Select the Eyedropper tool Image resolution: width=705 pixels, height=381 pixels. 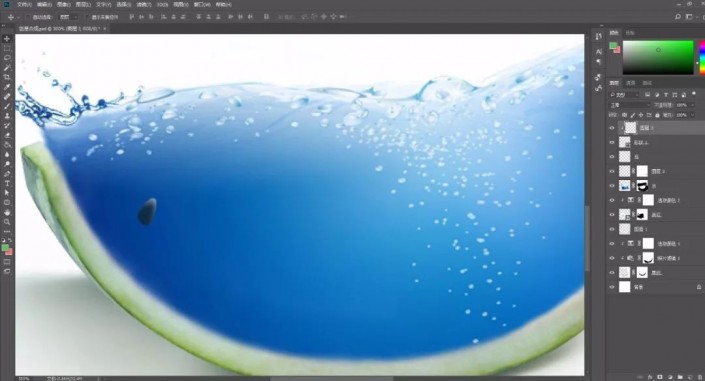point(7,87)
